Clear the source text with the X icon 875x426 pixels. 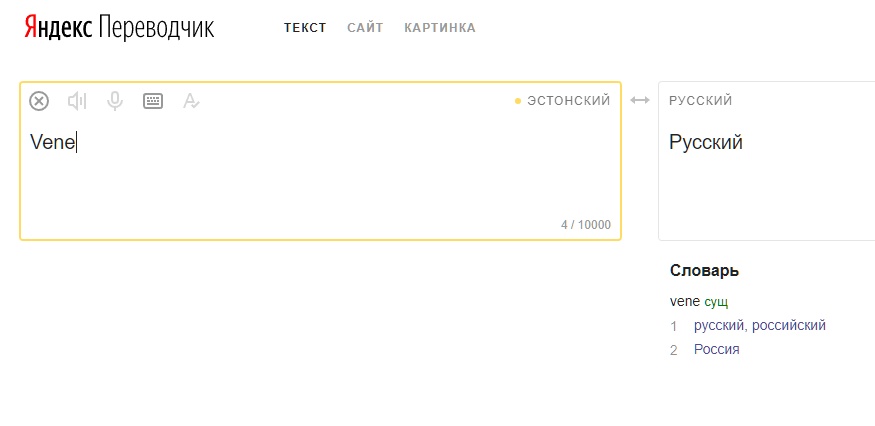point(39,101)
